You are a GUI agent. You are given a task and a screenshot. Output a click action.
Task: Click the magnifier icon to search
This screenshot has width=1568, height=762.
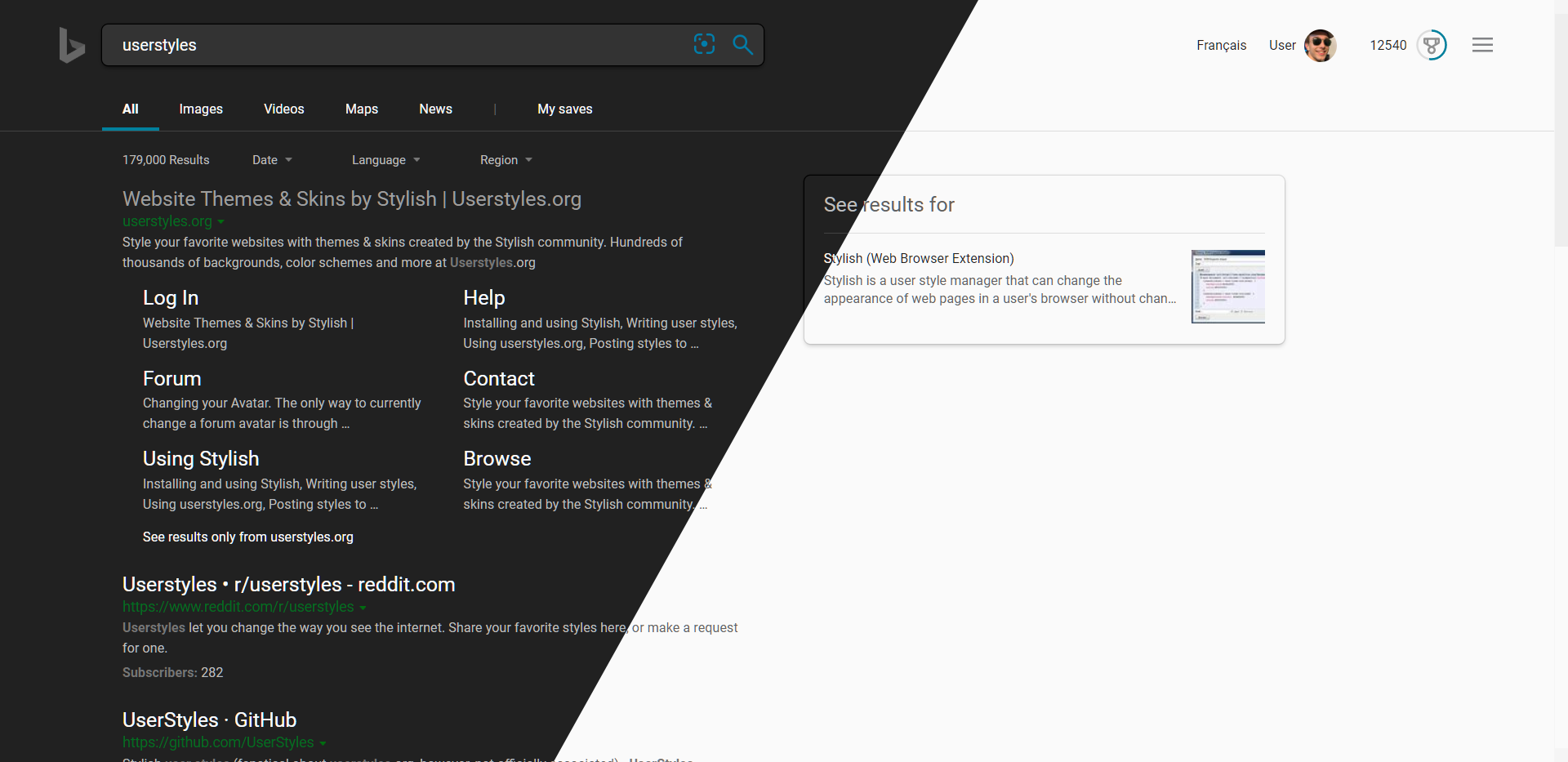[x=742, y=44]
